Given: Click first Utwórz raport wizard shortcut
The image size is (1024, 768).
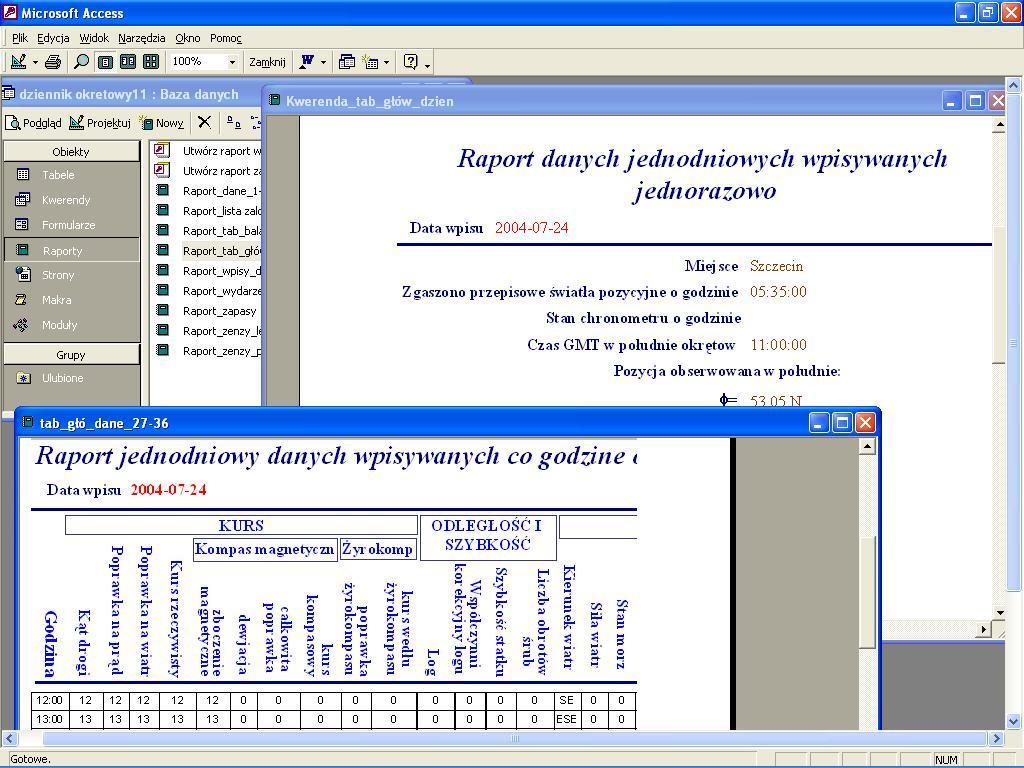Looking at the screenshot, I should point(207,151).
